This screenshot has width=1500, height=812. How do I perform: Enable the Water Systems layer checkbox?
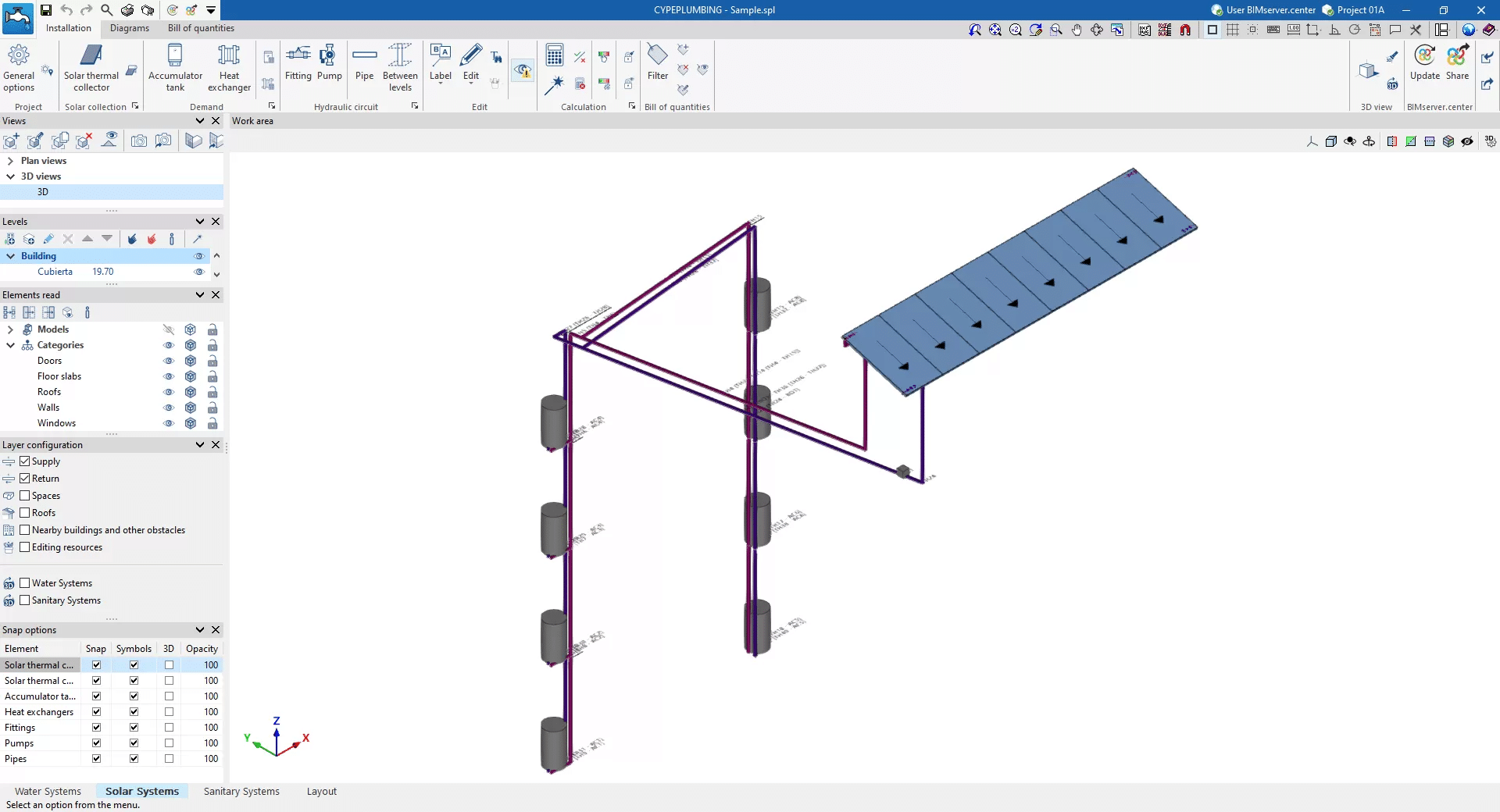click(x=25, y=583)
